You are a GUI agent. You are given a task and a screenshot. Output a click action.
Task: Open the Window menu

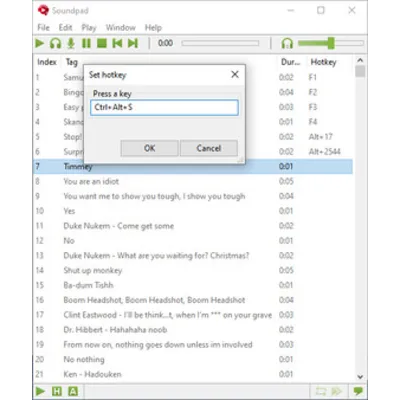point(121,28)
